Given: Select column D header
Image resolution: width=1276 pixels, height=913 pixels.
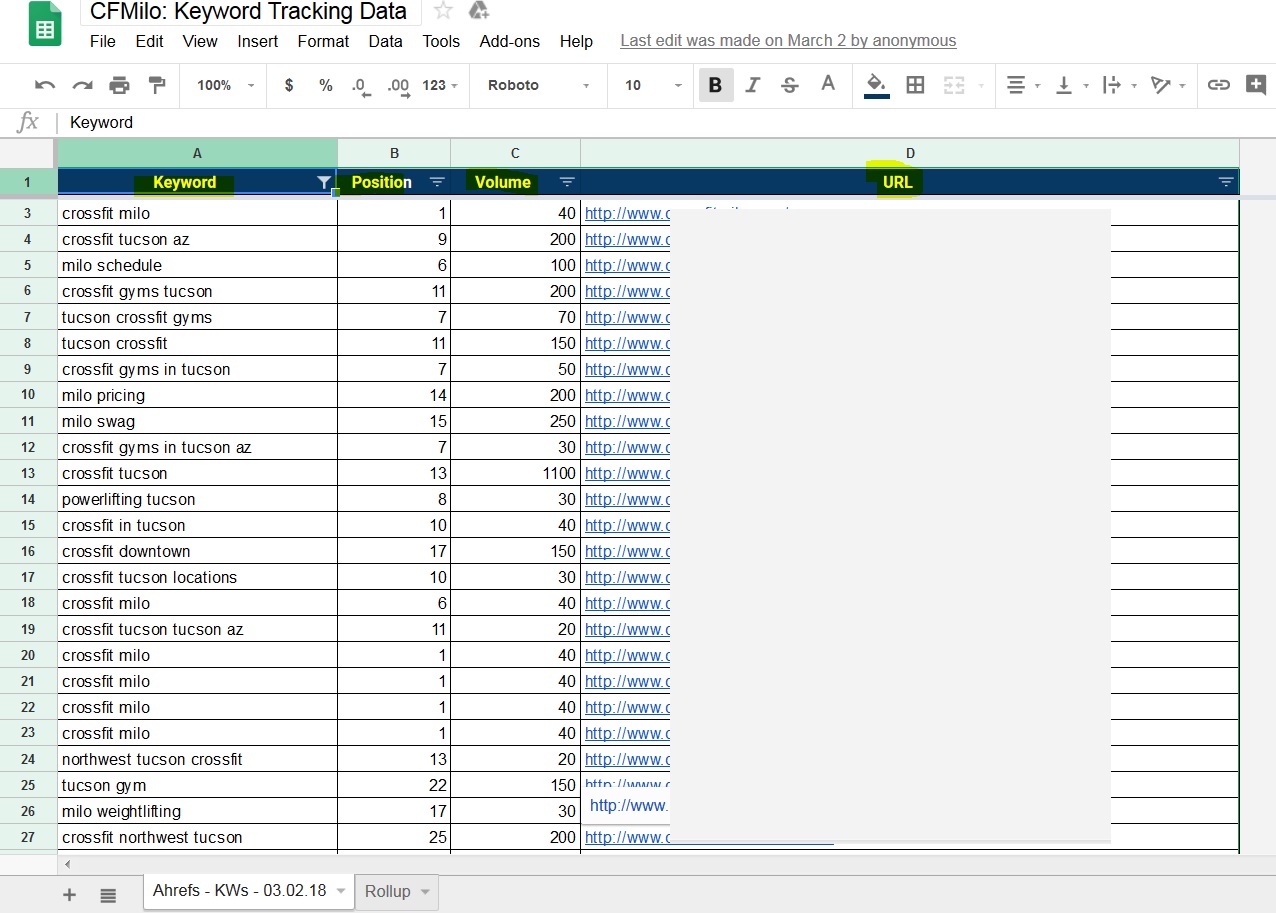Looking at the screenshot, I should 910,153.
